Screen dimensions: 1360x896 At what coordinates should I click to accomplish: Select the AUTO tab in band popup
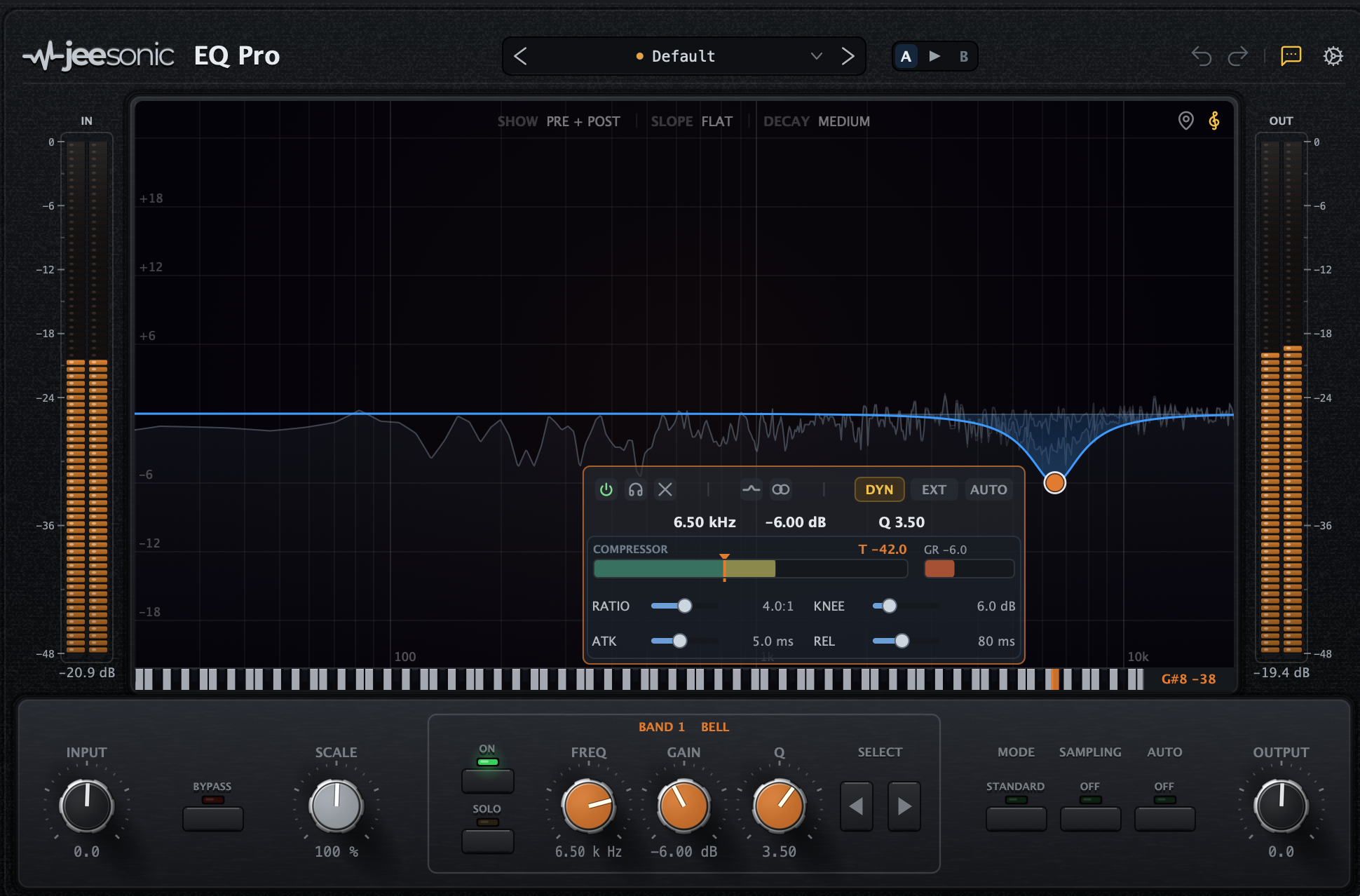click(988, 489)
